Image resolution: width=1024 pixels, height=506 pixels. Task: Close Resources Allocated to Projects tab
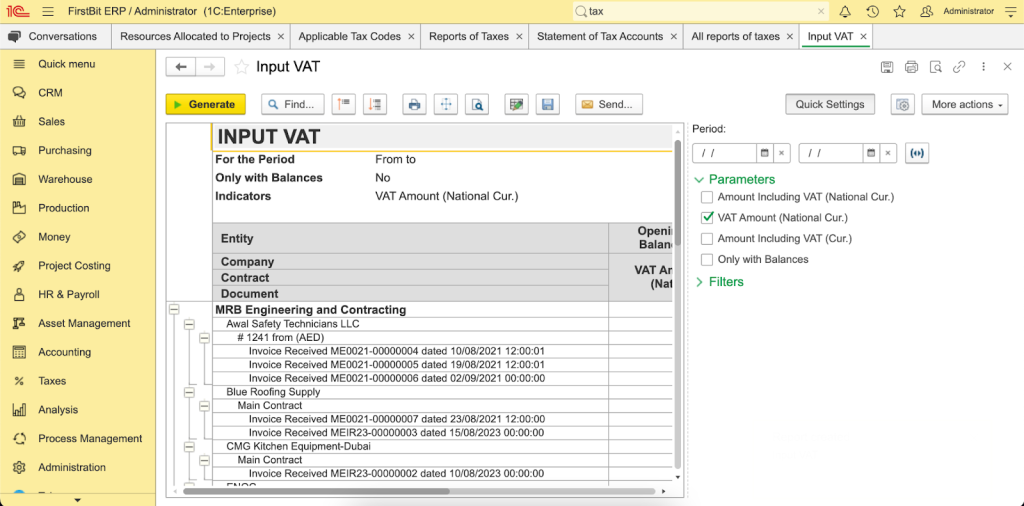click(281, 37)
